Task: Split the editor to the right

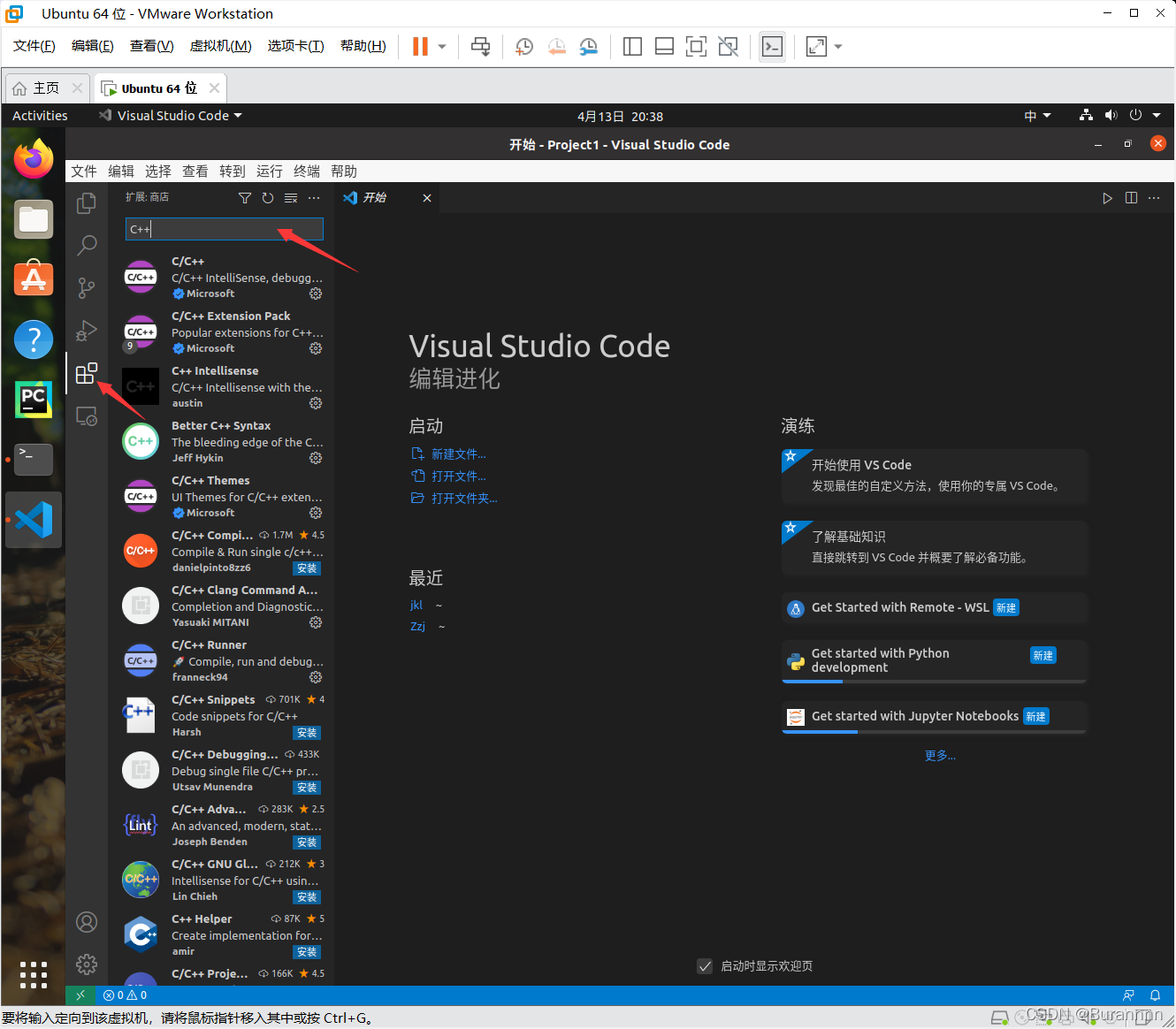Action: 1131,198
